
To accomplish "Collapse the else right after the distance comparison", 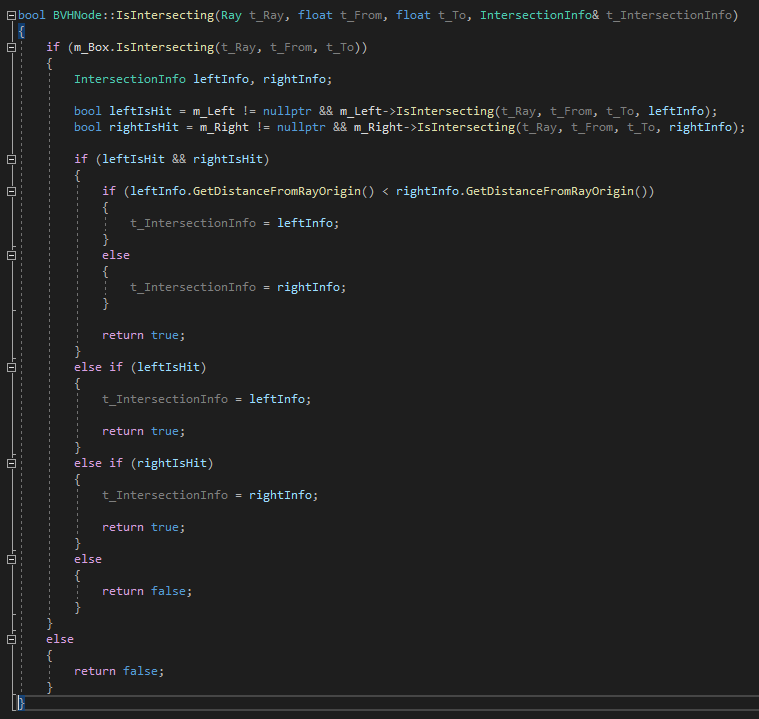I will tap(12, 255).
